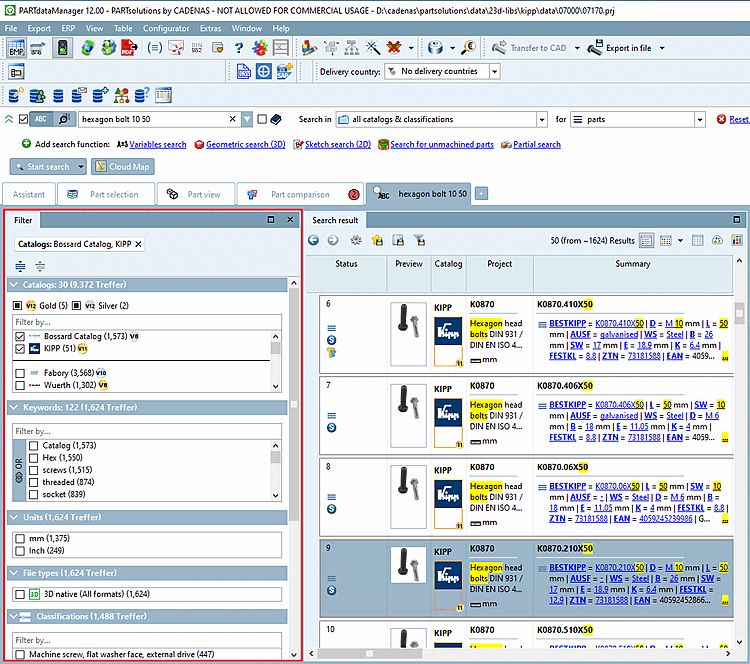
Task: Open the File menu
Action: click(x=11, y=28)
